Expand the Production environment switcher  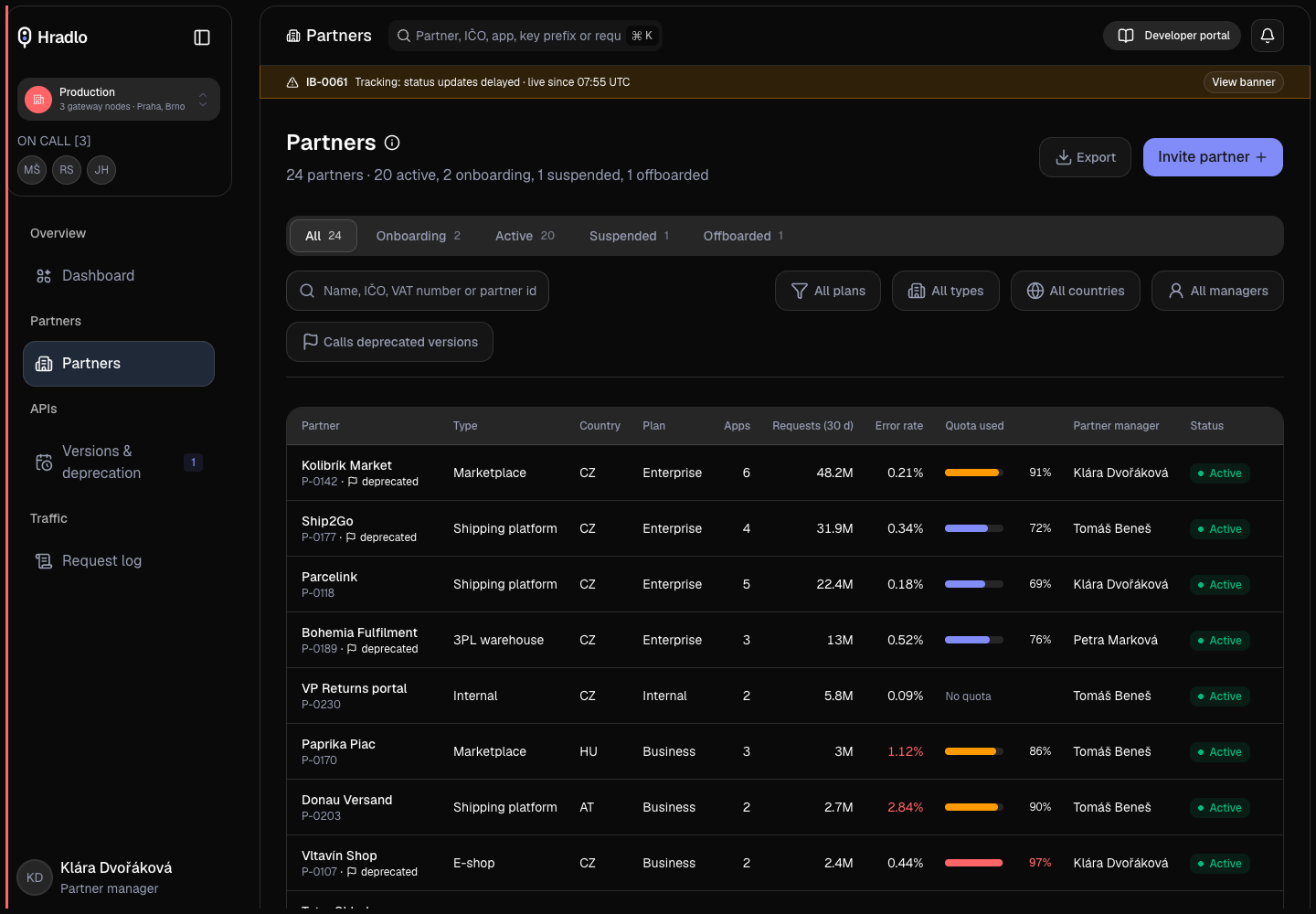(119, 99)
